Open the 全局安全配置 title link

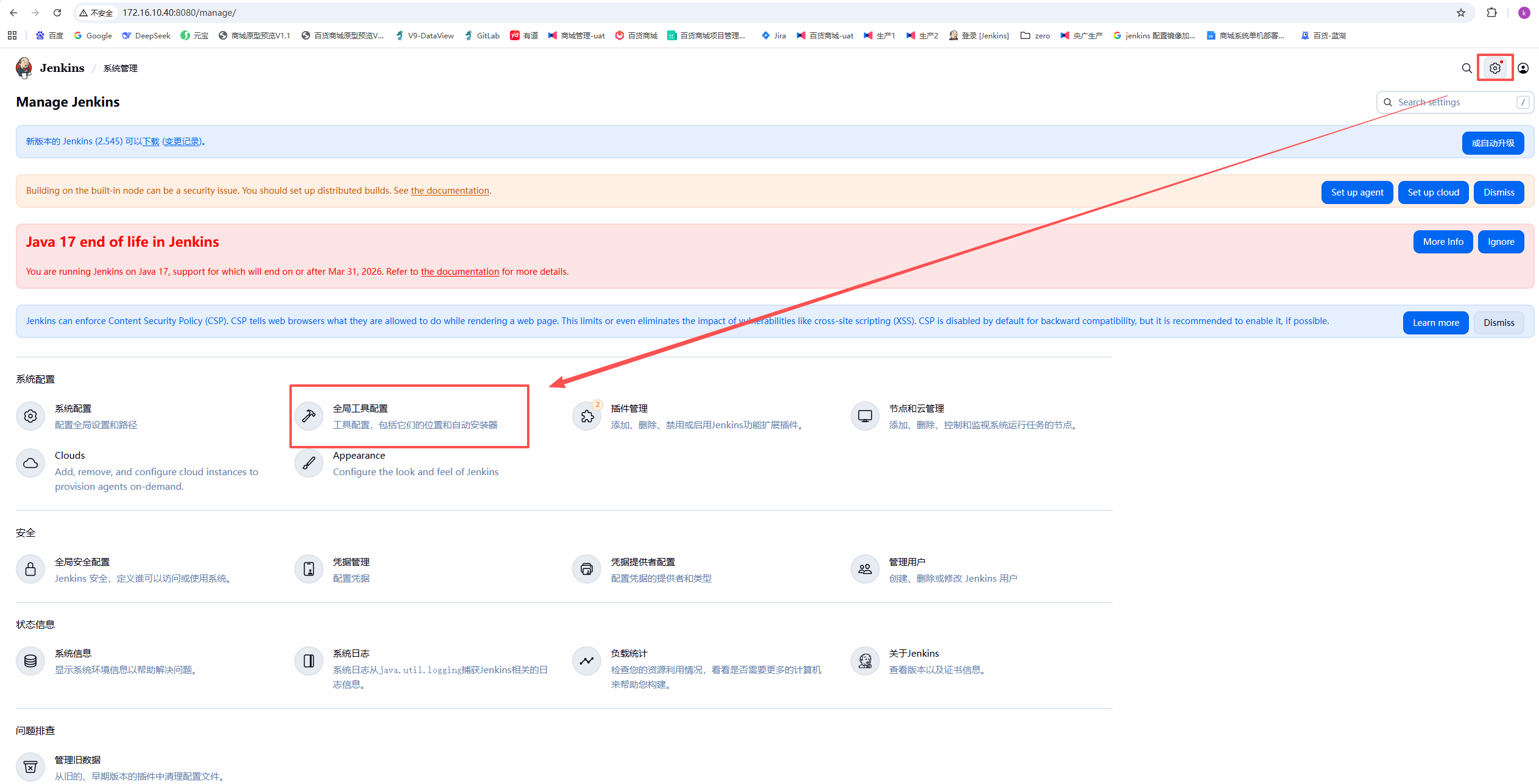point(82,562)
